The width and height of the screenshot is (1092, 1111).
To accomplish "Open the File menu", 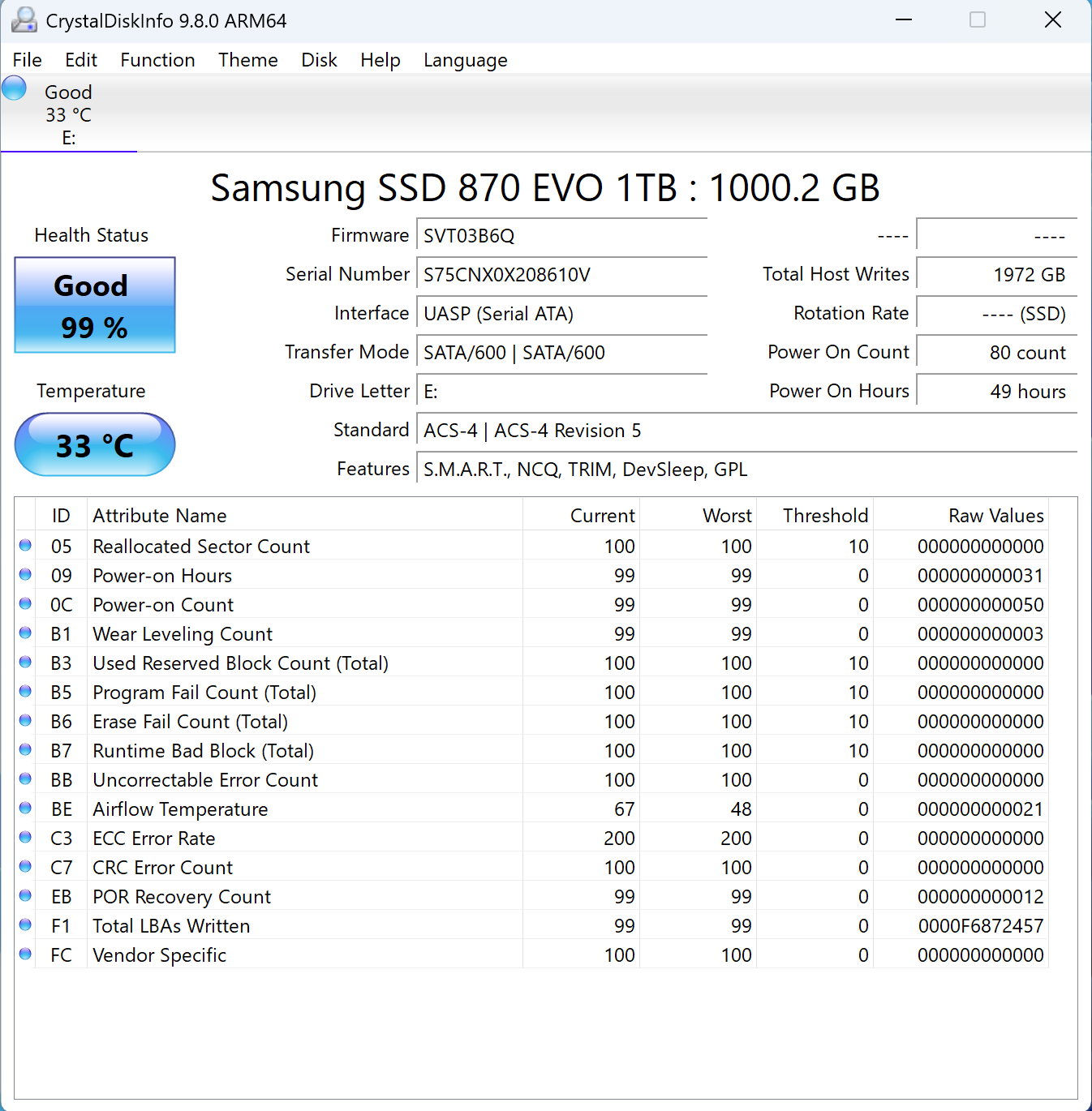I will pyautogui.click(x=27, y=60).
